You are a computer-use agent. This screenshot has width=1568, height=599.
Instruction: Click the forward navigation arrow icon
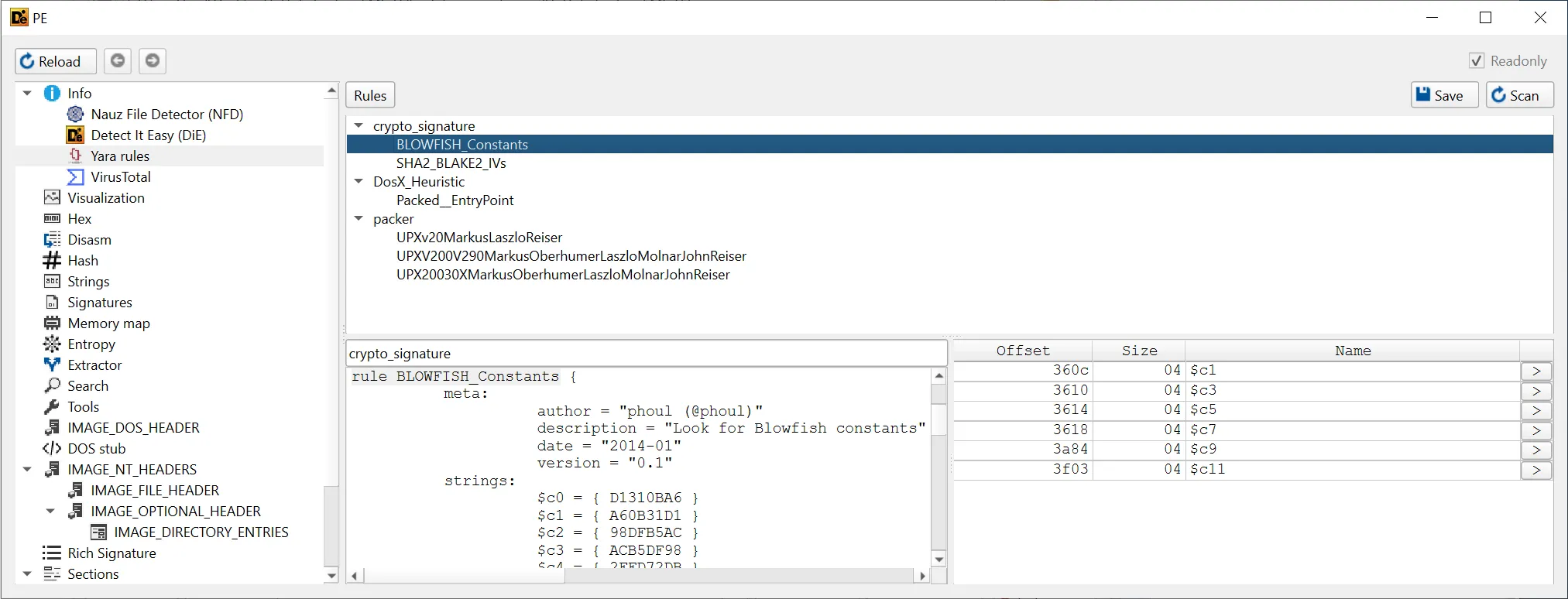[x=153, y=60]
